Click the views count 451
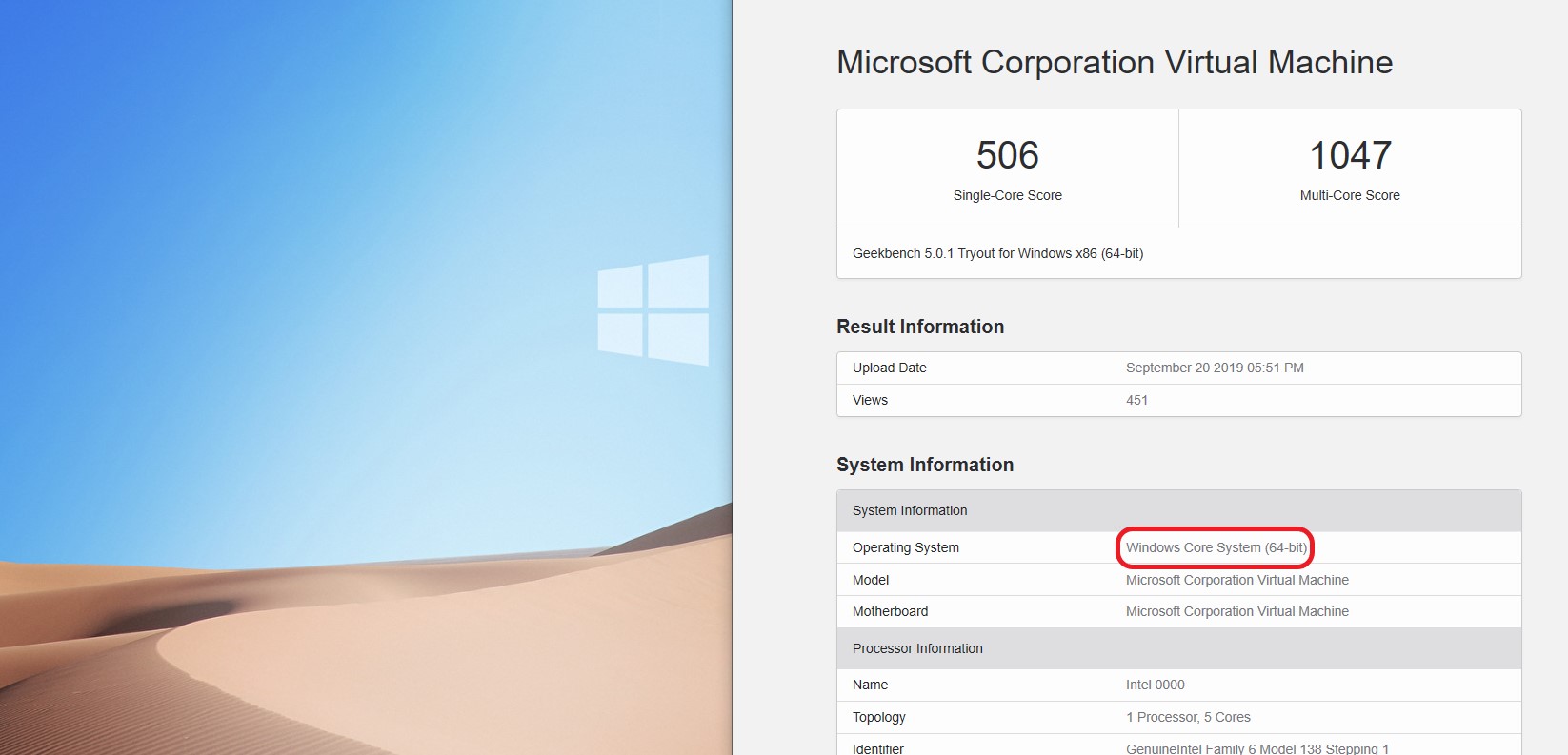This screenshot has height=755, width=1568. tap(1136, 400)
